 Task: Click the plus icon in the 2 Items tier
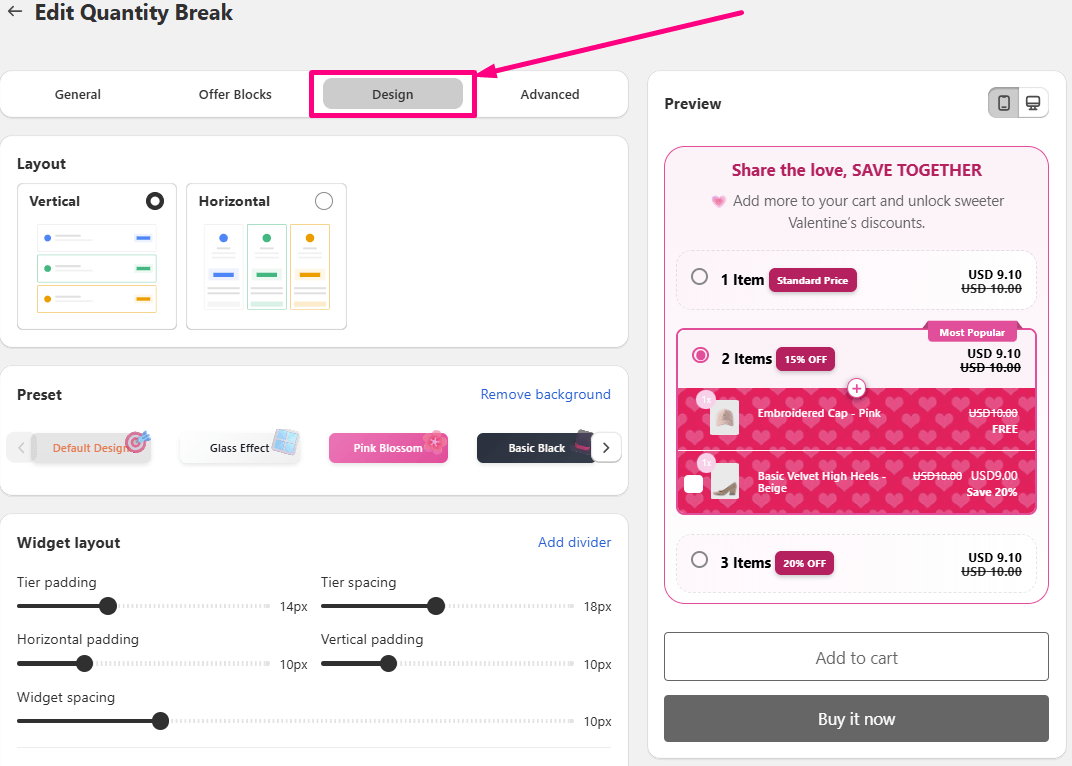click(856, 388)
